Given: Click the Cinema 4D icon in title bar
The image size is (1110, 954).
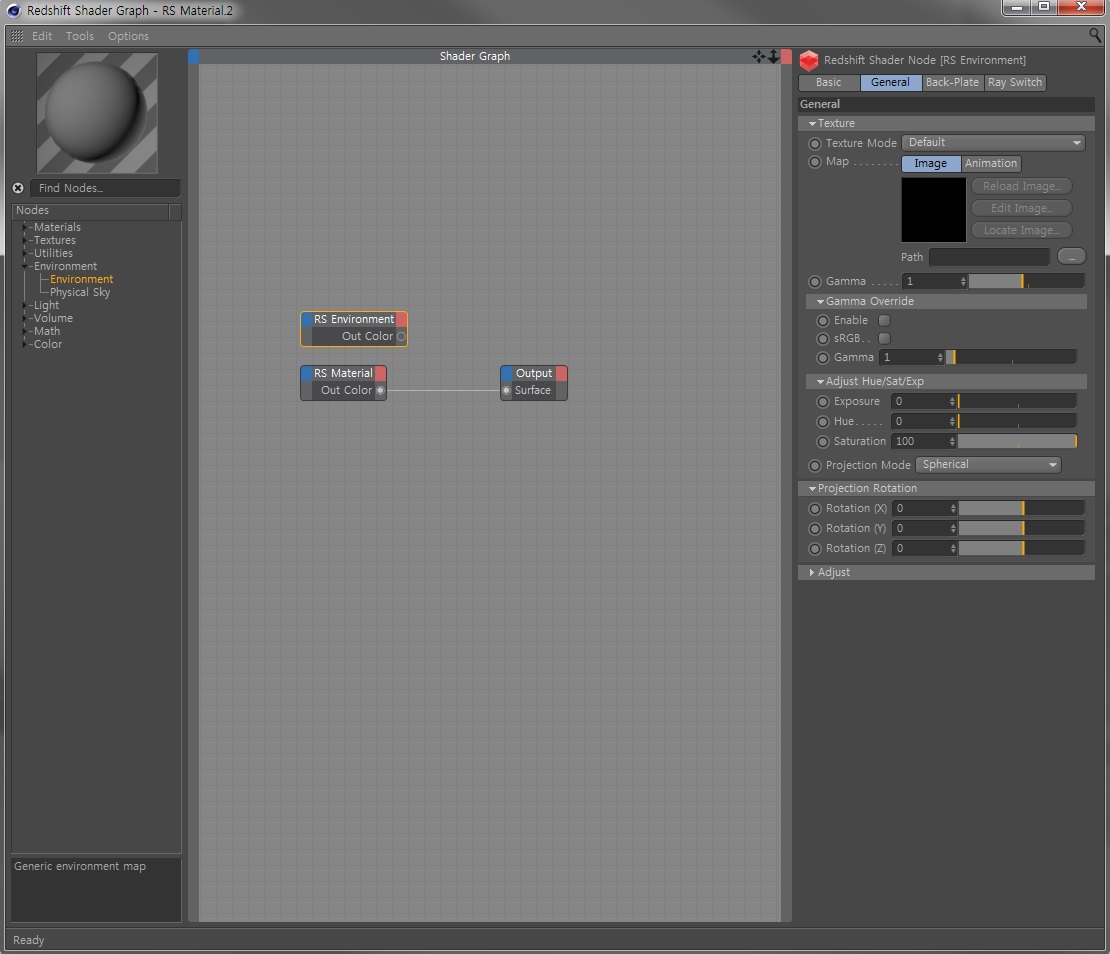Looking at the screenshot, I should click(13, 11).
